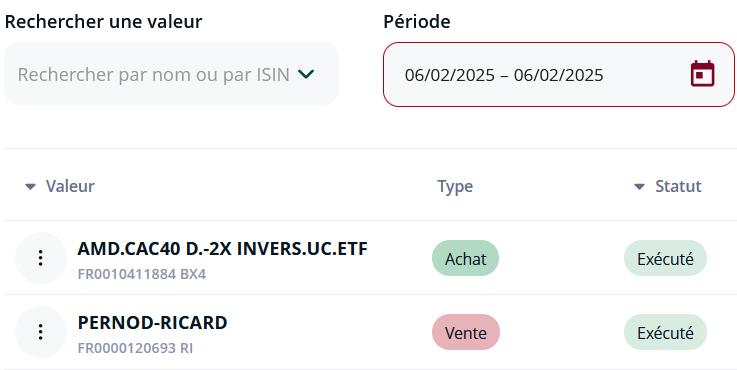Click the Type column header
The image size is (737, 370).
tap(455, 186)
